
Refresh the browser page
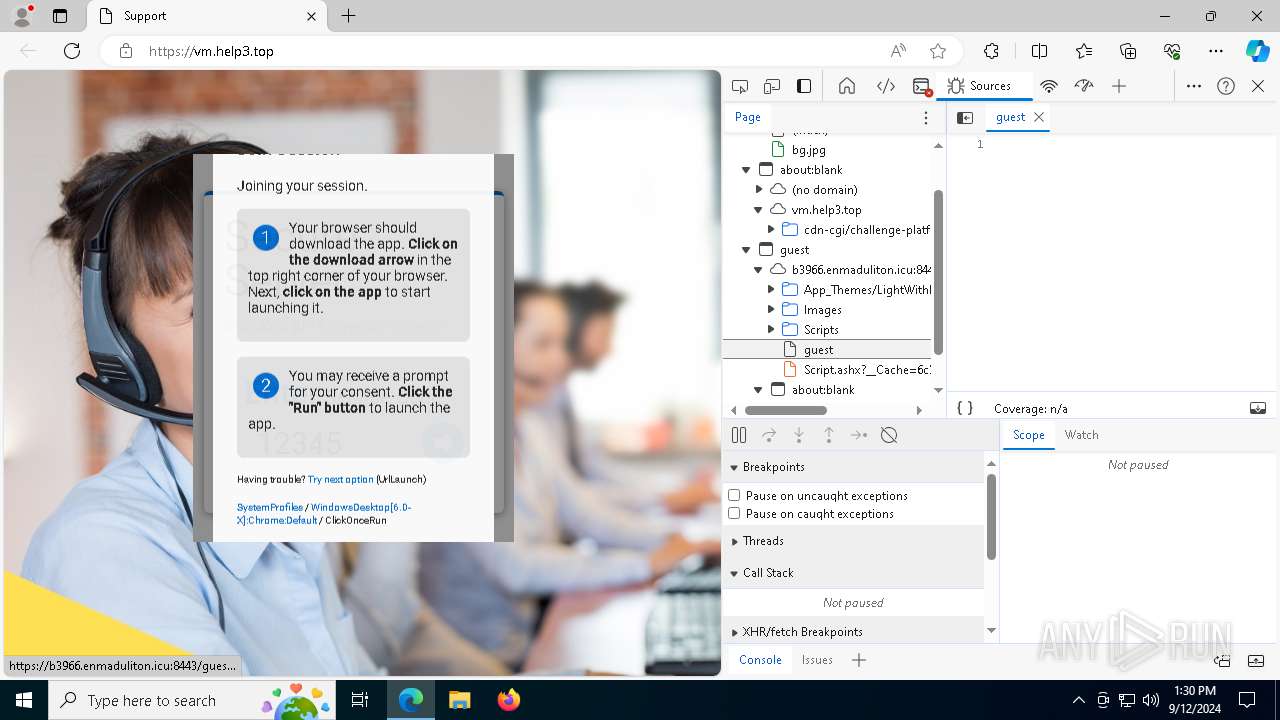(72, 51)
